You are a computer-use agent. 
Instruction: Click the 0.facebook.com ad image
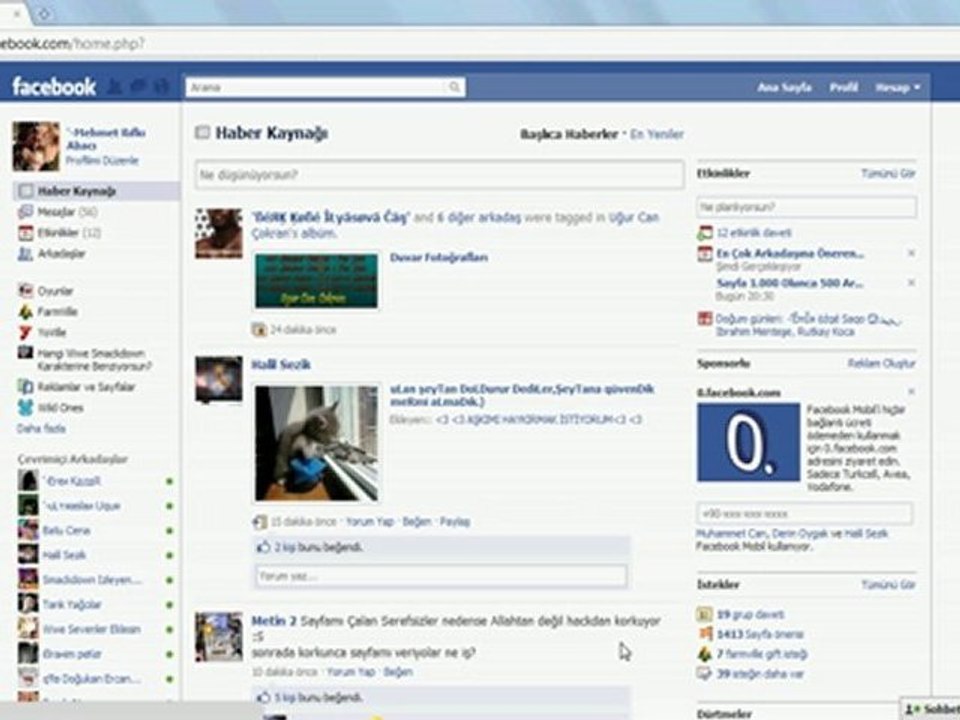pyautogui.click(x=748, y=442)
